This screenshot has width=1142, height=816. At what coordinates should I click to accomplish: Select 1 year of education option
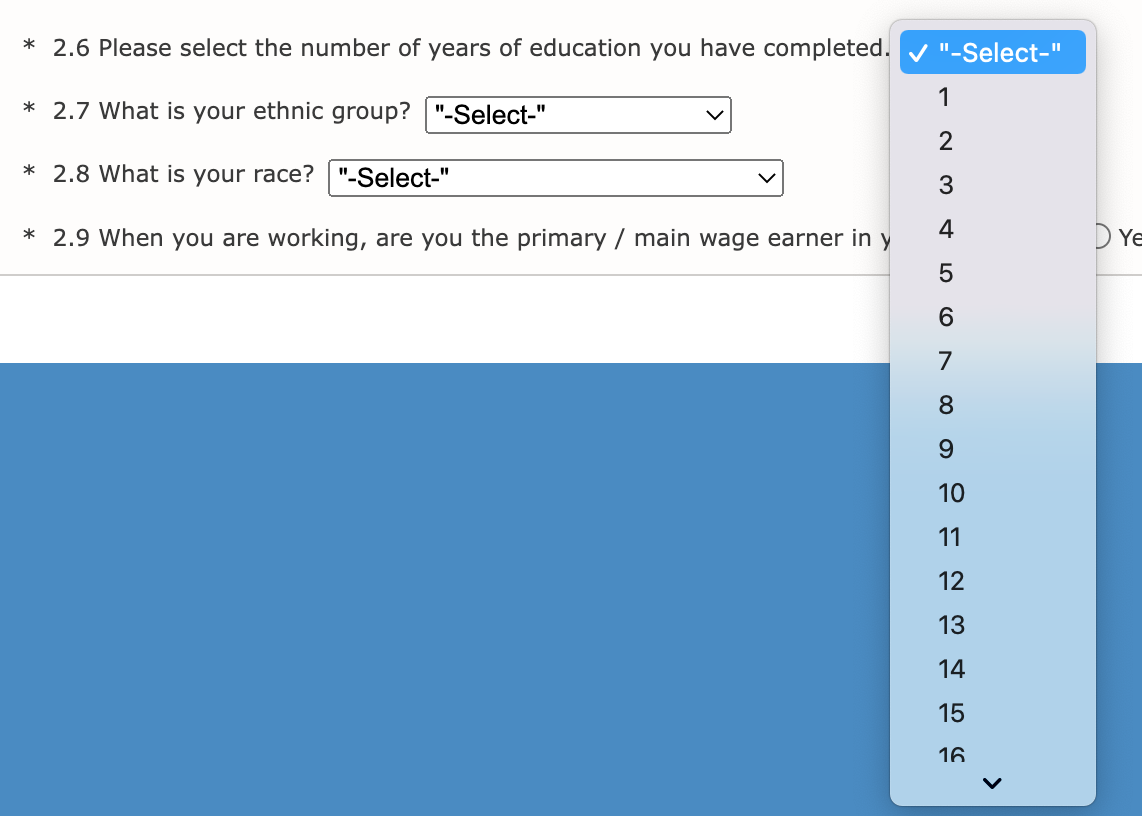pos(944,97)
